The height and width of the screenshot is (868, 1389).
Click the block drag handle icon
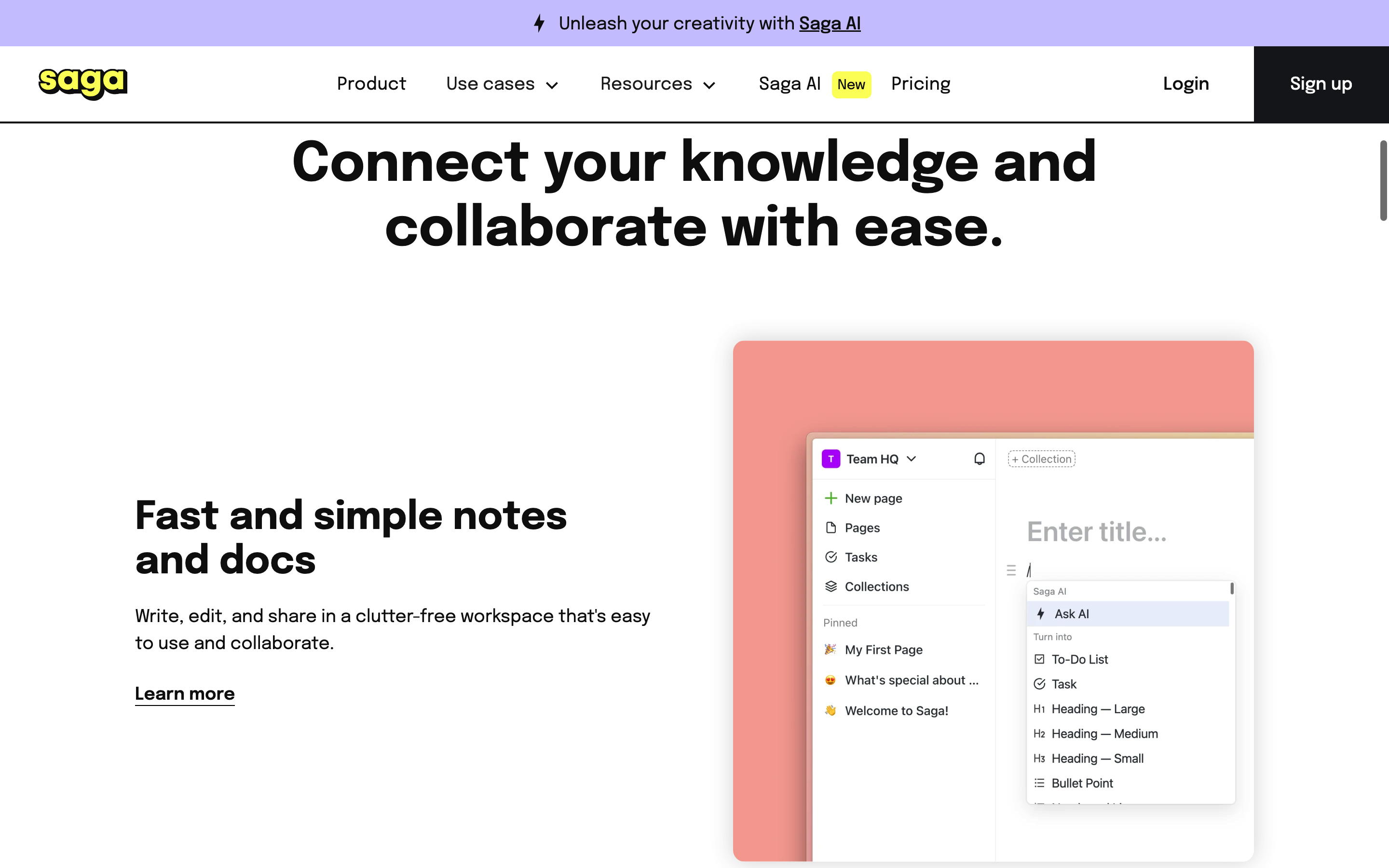1011,570
